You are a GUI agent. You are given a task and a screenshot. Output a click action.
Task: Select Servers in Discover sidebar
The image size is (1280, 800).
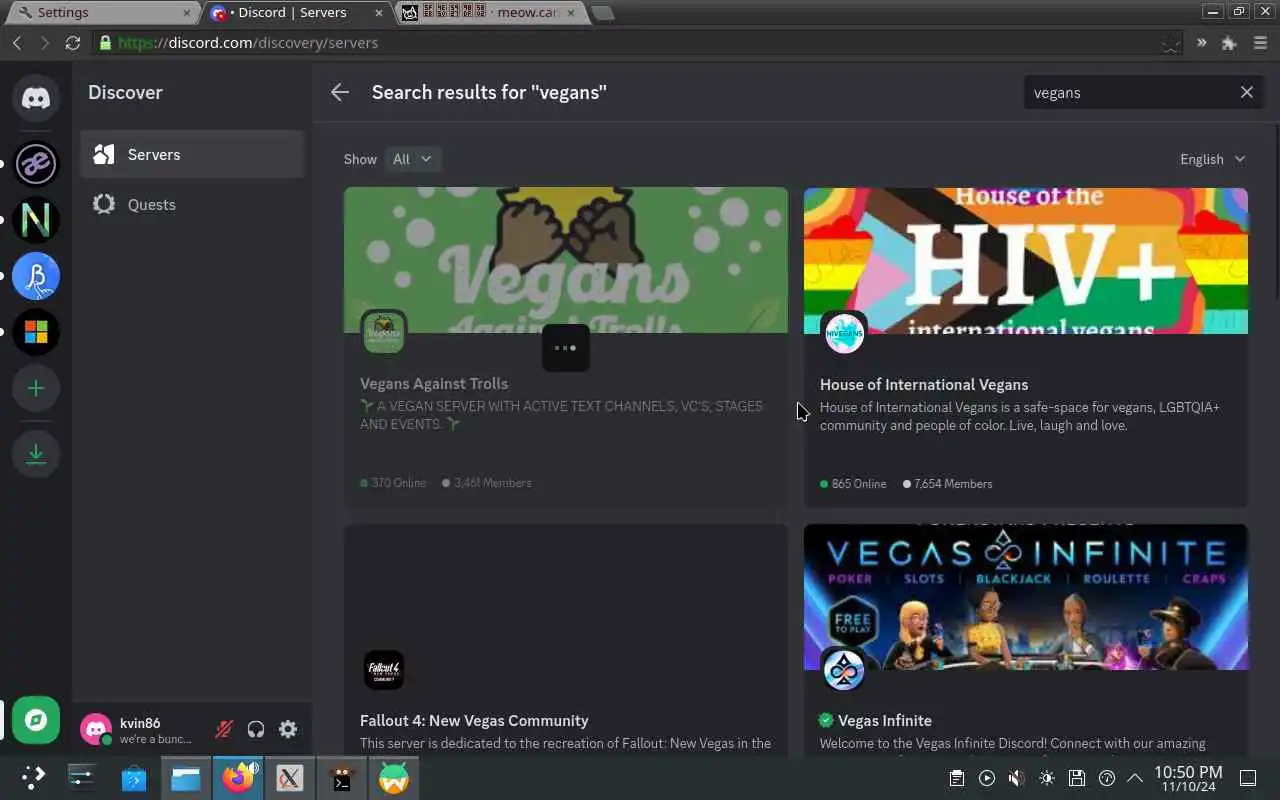pyautogui.click(x=192, y=154)
